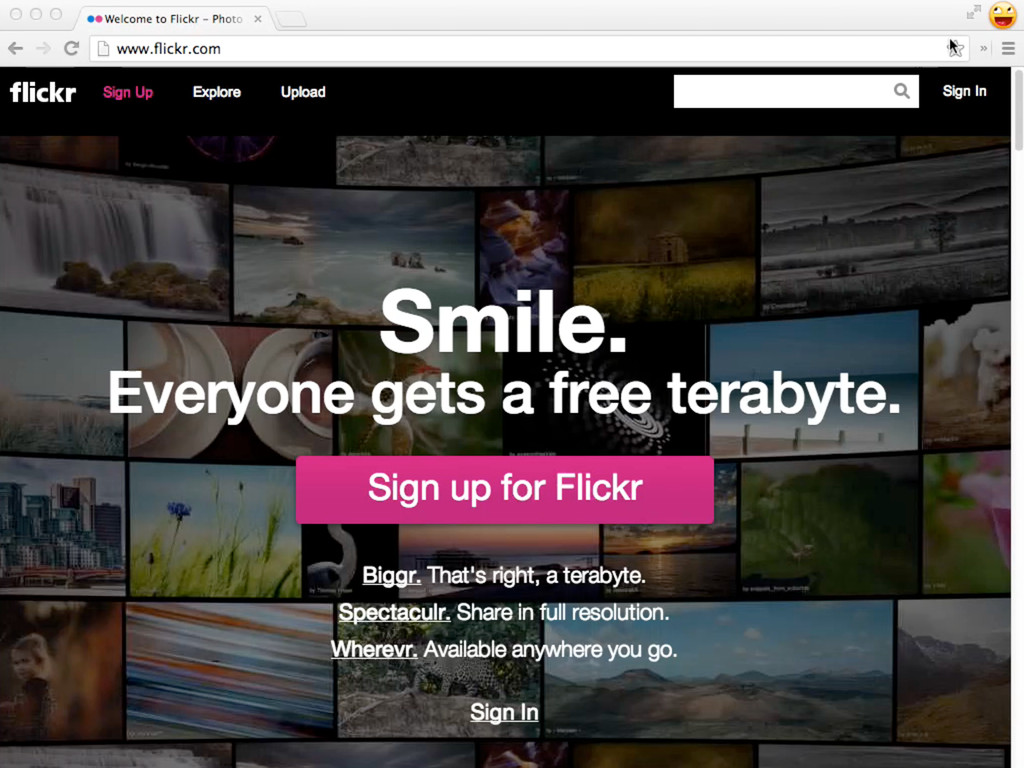Viewport: 1024px width, 768px height.
Task: Expand hidden extensions chevron in toolbar
Action: pyautogui.click(x=984, y=48)
